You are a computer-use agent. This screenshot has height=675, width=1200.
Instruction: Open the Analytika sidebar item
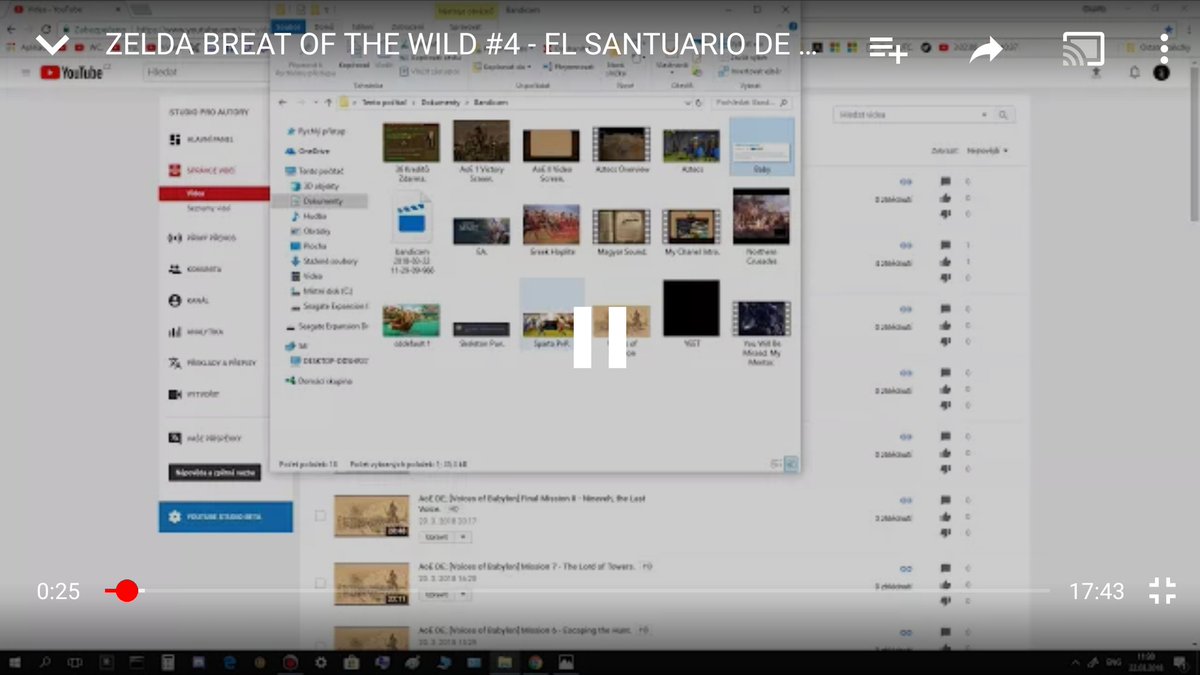[197, 331]
